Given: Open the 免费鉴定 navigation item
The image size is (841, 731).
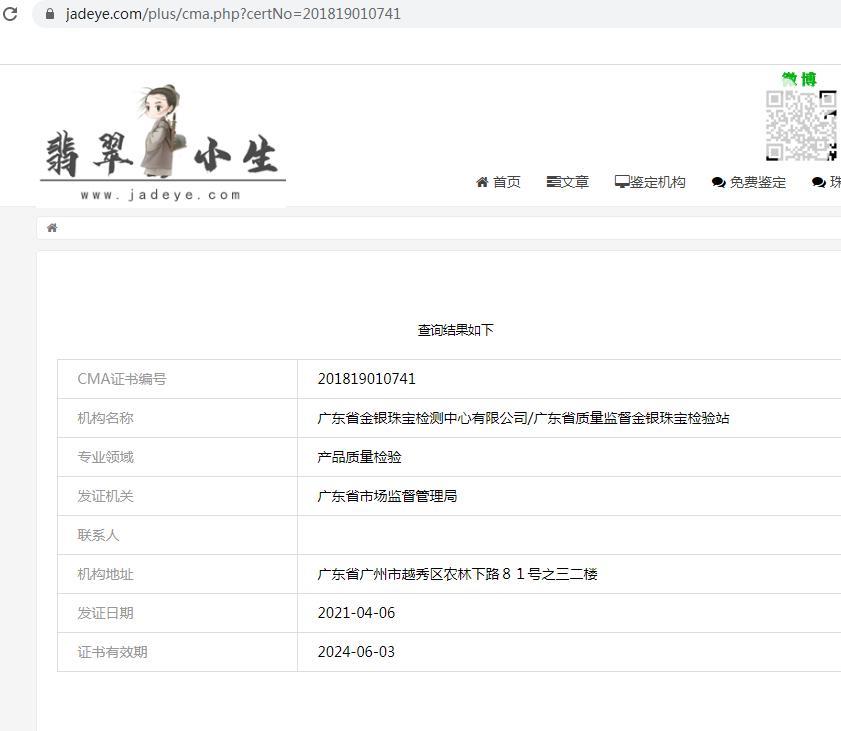Looking at the screenshot, I should [x=749, y=182].
